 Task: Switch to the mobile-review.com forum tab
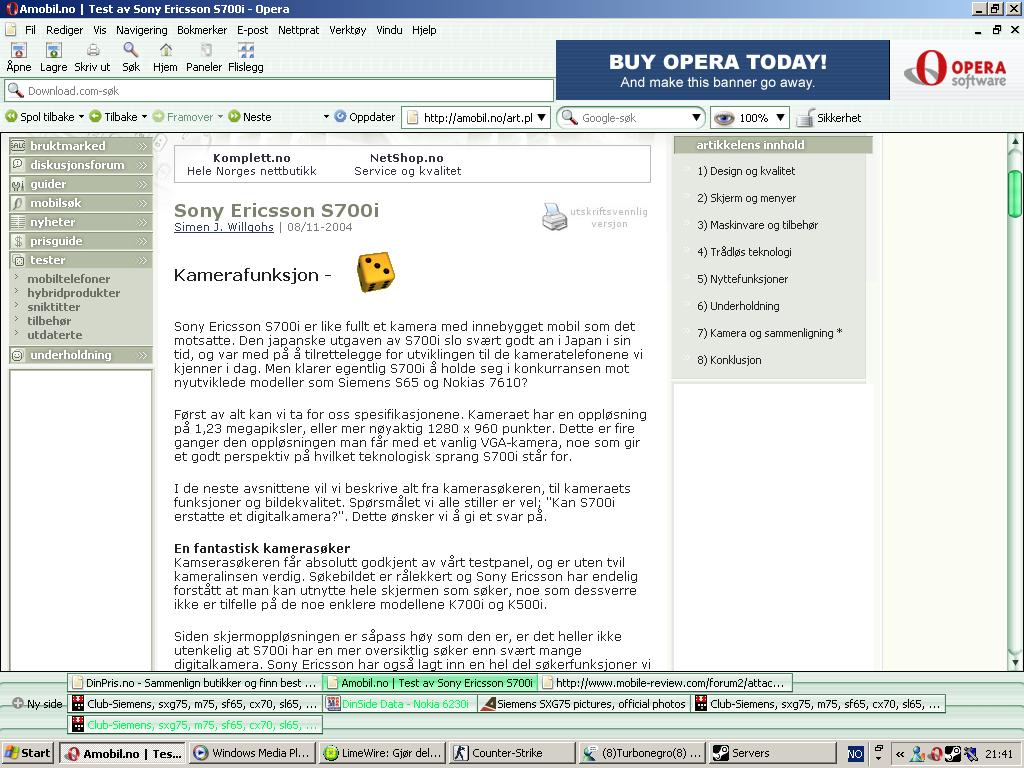(x=665, y=683)
